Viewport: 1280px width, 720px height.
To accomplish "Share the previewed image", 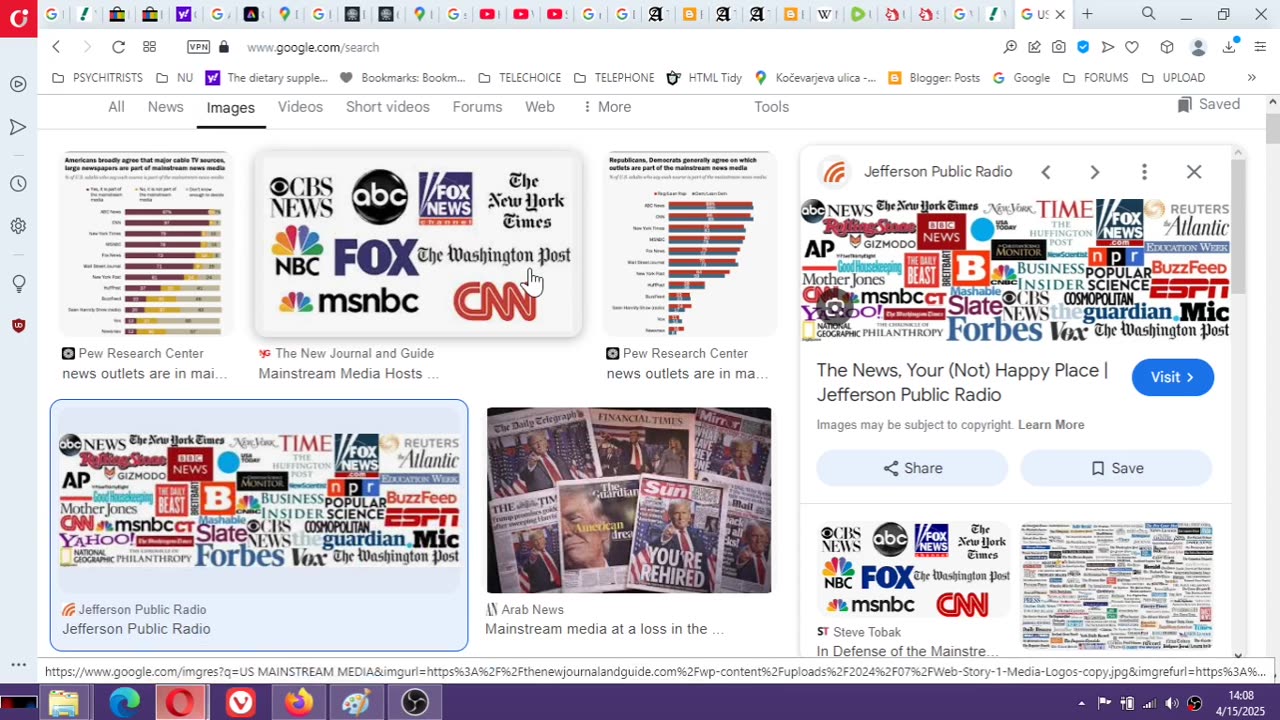I will [912, 468].
